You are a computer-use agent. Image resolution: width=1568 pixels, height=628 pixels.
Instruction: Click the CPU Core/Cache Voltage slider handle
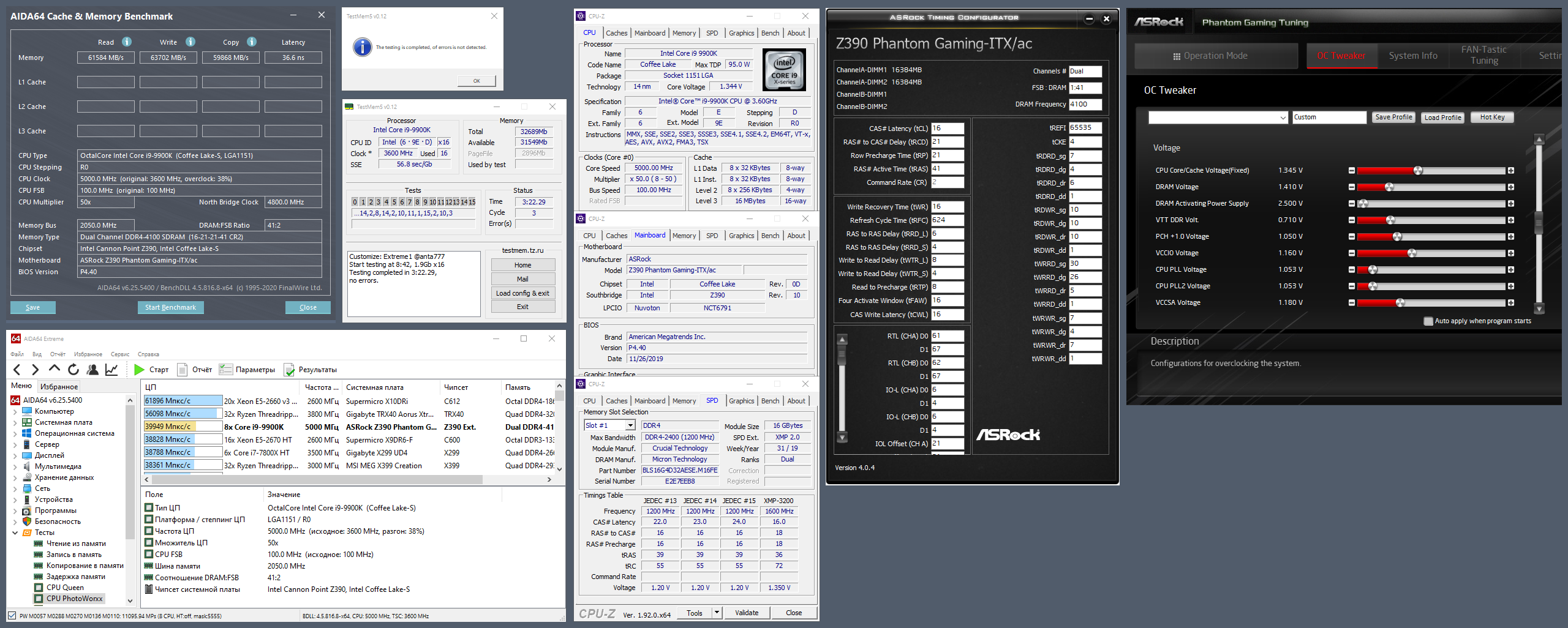click(1418, 170)
